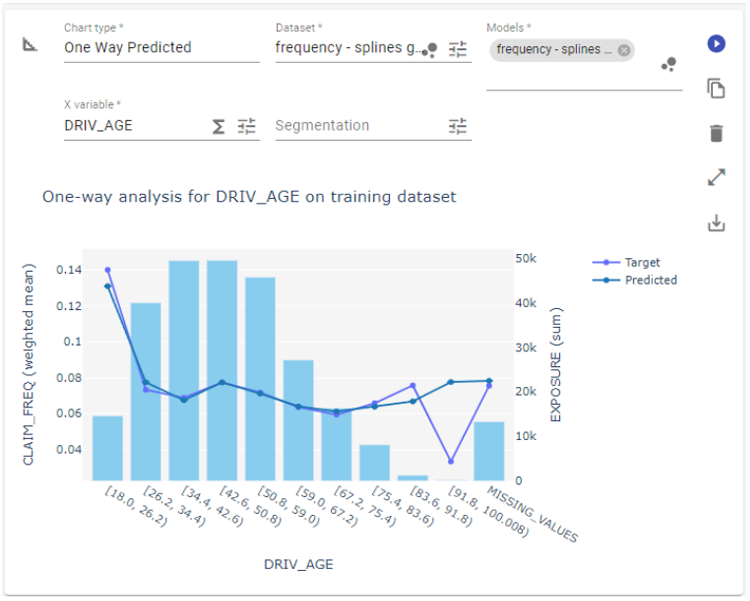Click the Segmentation tune settings icon
The width and height of the screenshot is (750, 601).
(458, 126)
